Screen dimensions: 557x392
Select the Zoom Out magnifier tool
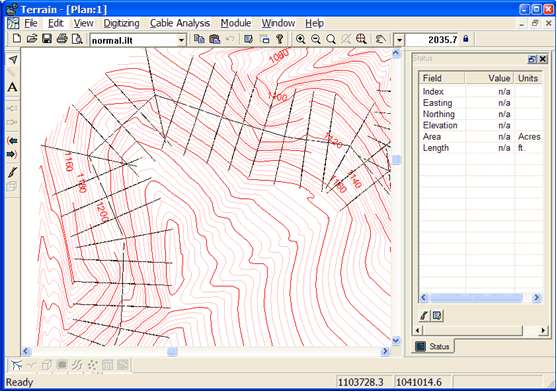[x=315, y=39]
